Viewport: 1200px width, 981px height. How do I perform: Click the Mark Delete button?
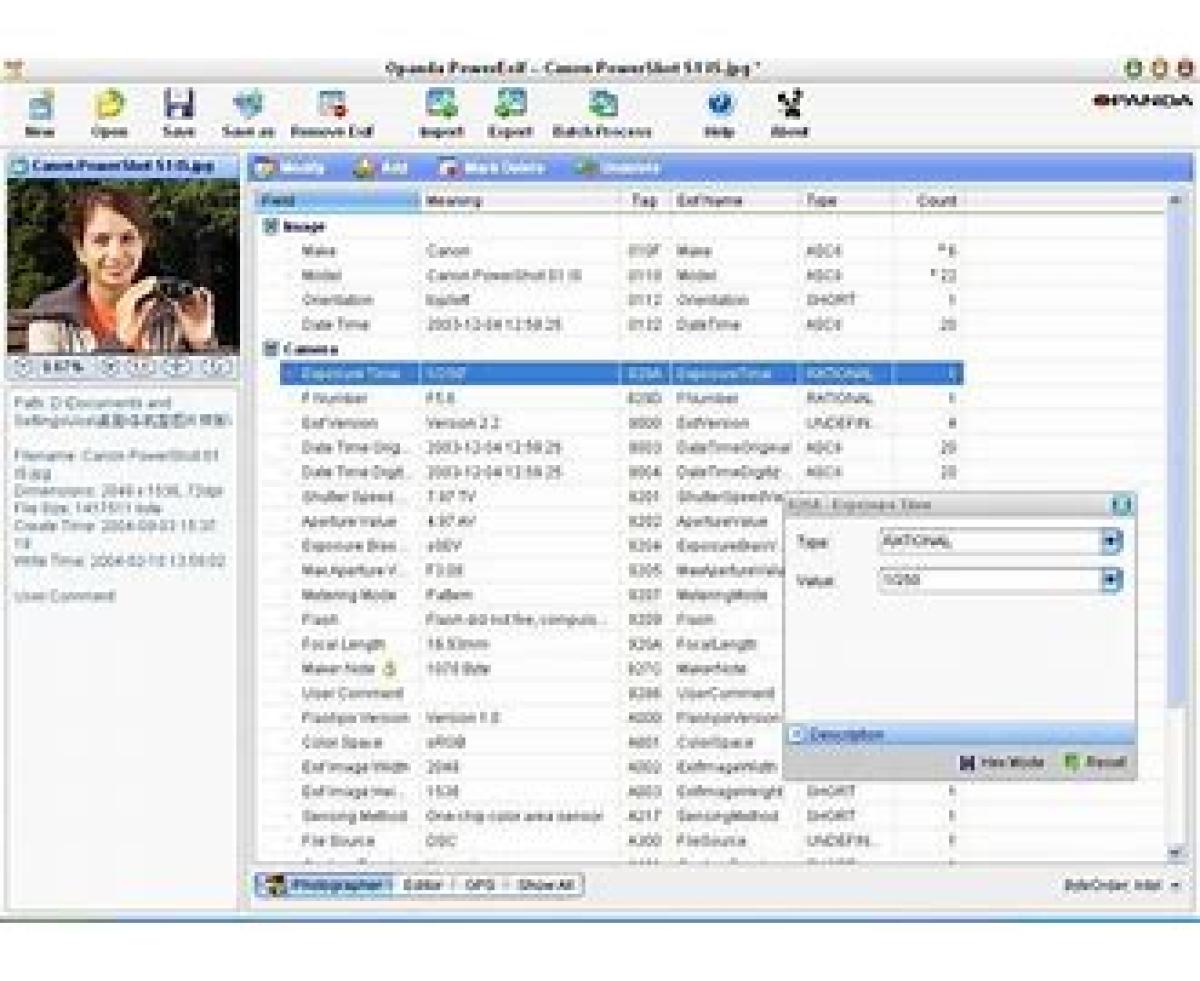(x=492, y=168)
